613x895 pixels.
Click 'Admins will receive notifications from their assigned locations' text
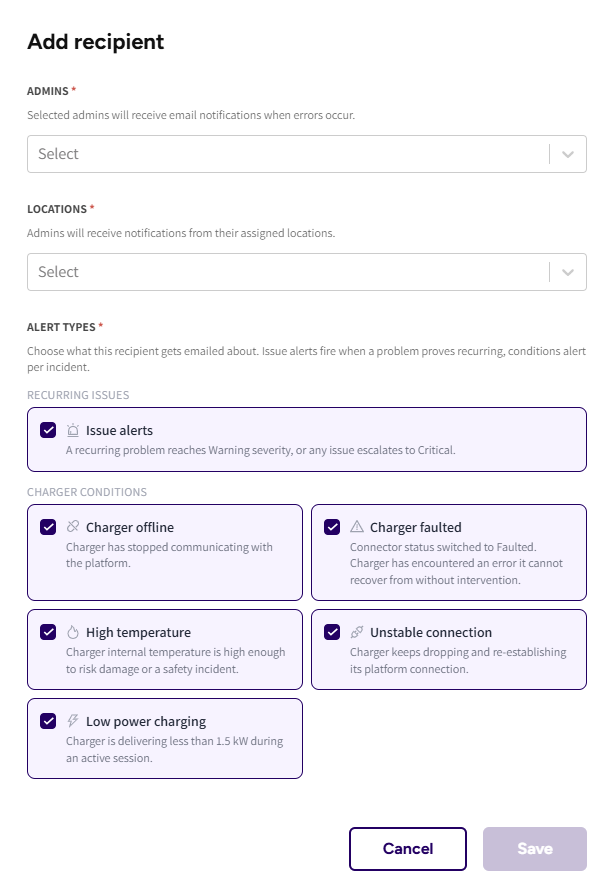point(181,233)
